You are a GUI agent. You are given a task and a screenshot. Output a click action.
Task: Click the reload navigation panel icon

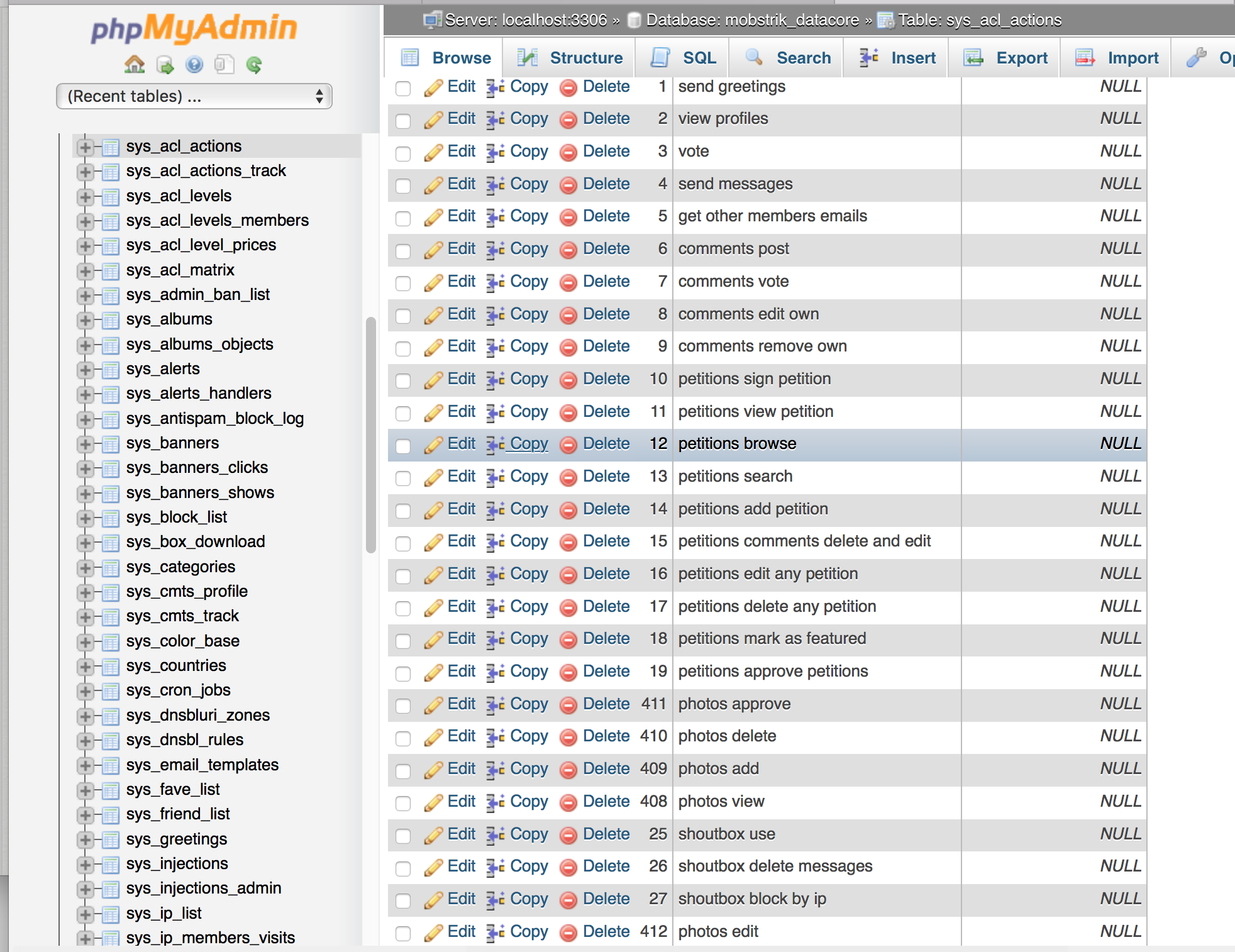click(254, 64)
